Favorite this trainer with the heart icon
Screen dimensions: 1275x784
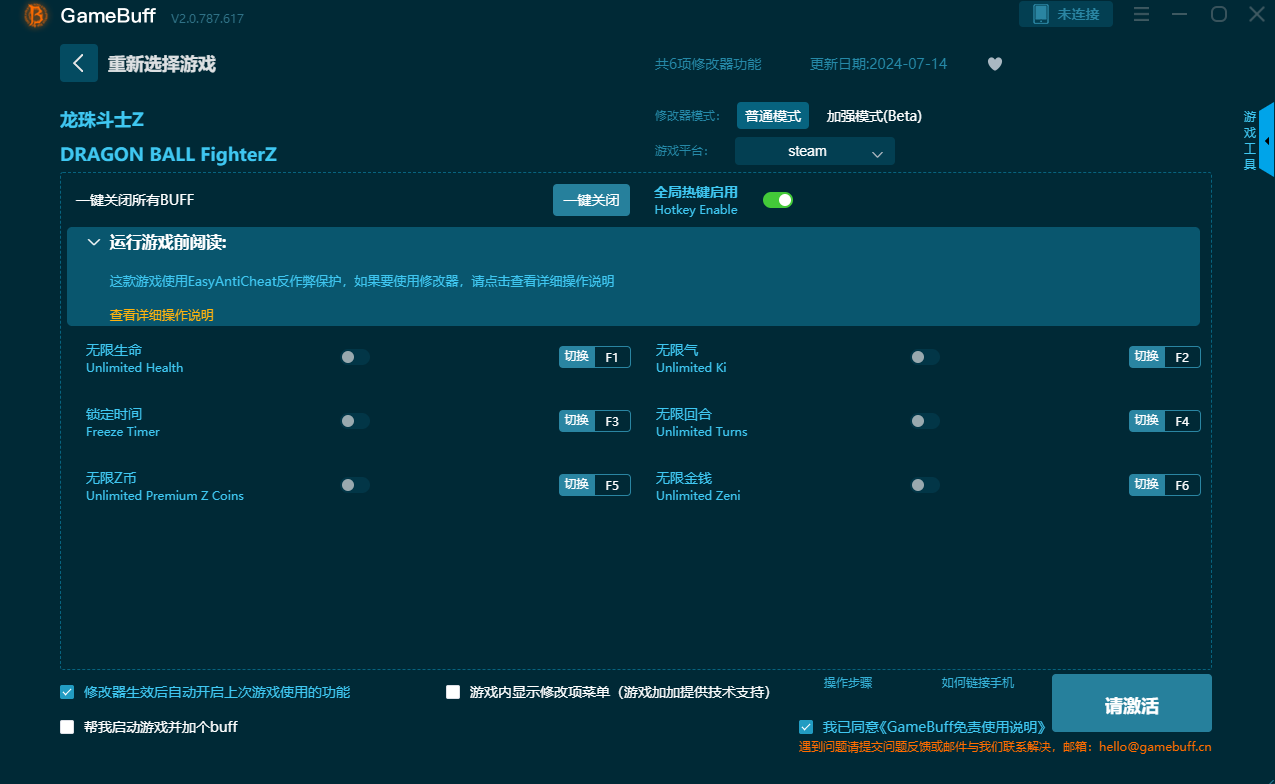(995, 63)
